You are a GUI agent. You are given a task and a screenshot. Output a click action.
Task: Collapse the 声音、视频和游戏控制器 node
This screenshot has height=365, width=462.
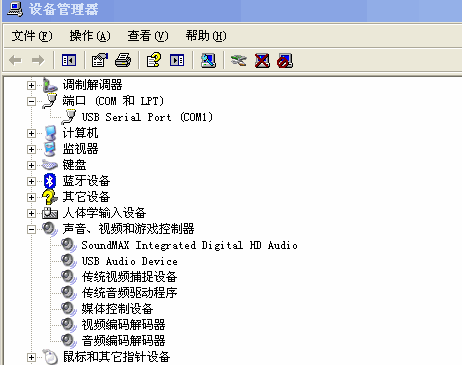31,229
